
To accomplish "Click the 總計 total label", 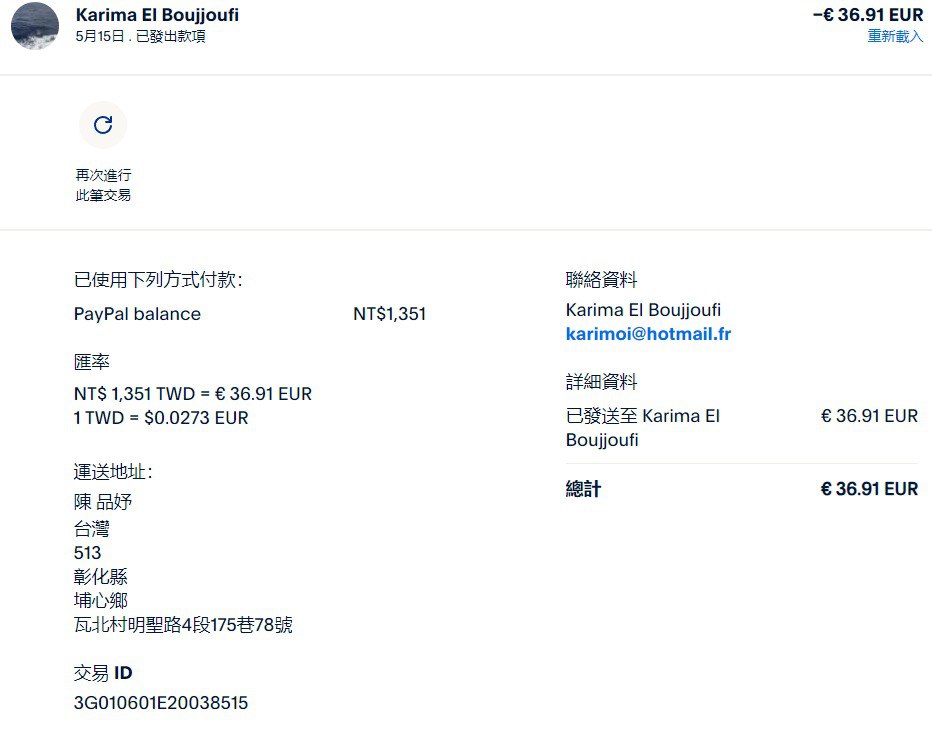I will click(584, 489).
